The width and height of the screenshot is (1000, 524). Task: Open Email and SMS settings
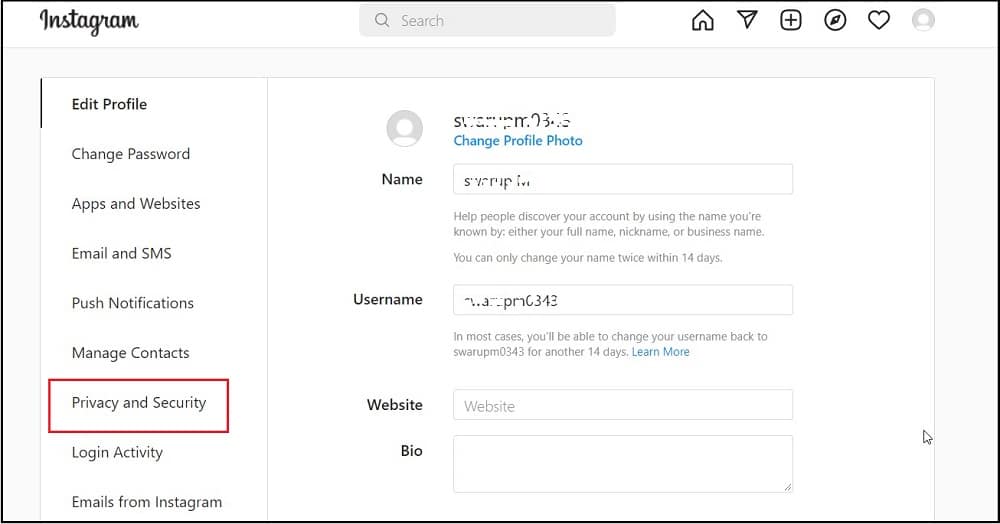tap(121, 253)
